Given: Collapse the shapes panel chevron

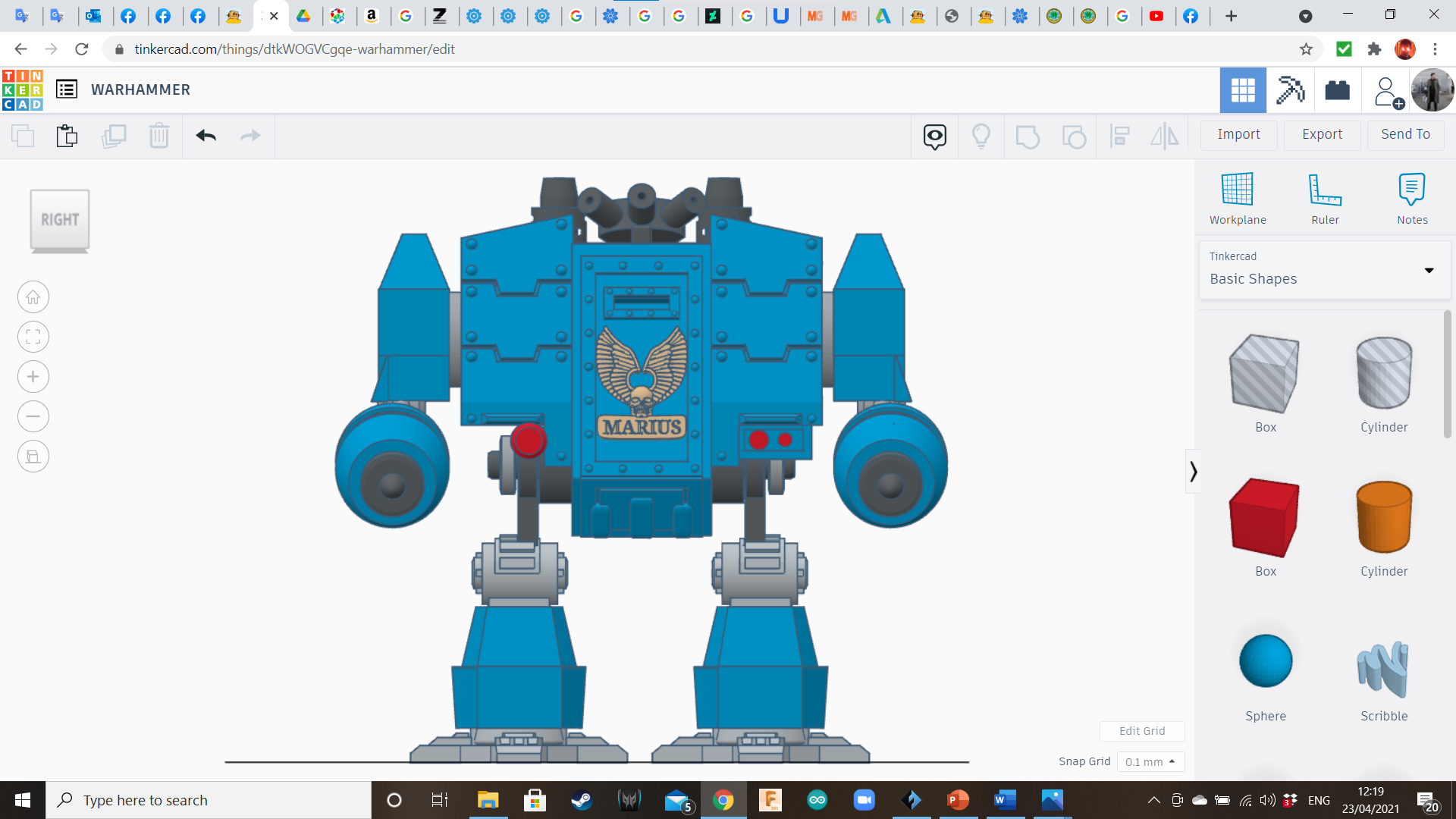Looking at the screenshot, I should (x=1193, y=472).
